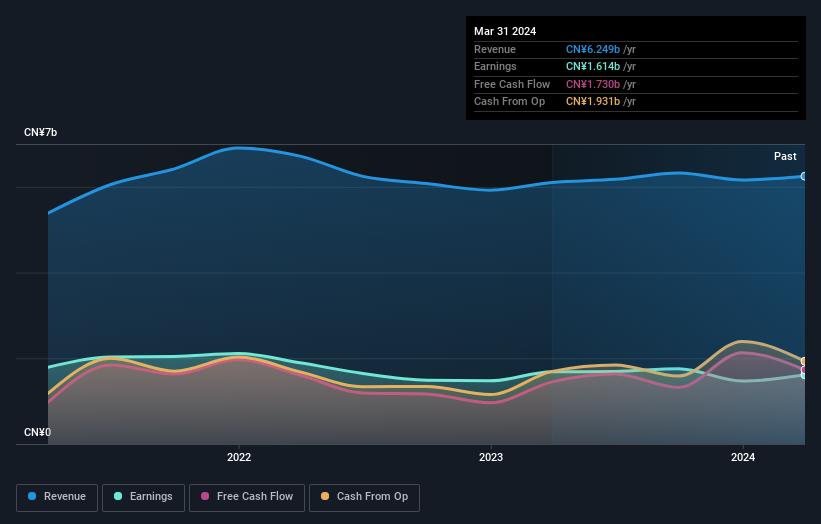Image resolution: width=821 pixels, height=524 pixels.
Task: Click the CN¥1.730b free cash flow value
Action: [x=593, y=84]
